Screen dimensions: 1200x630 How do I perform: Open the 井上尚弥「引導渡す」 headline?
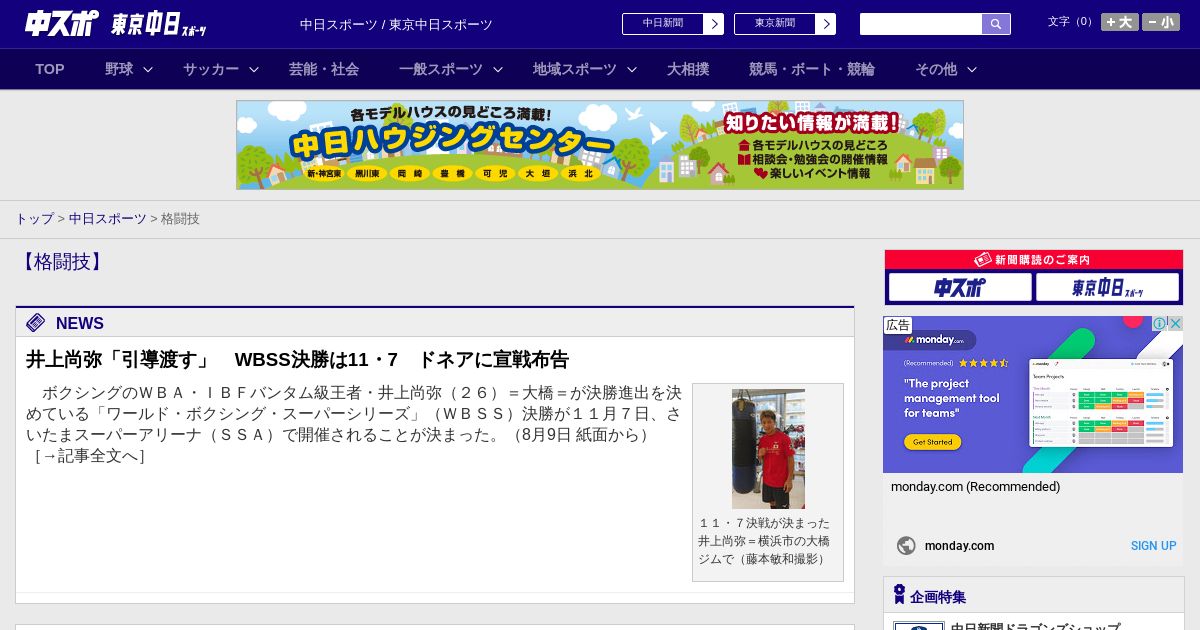click(297, 359)
